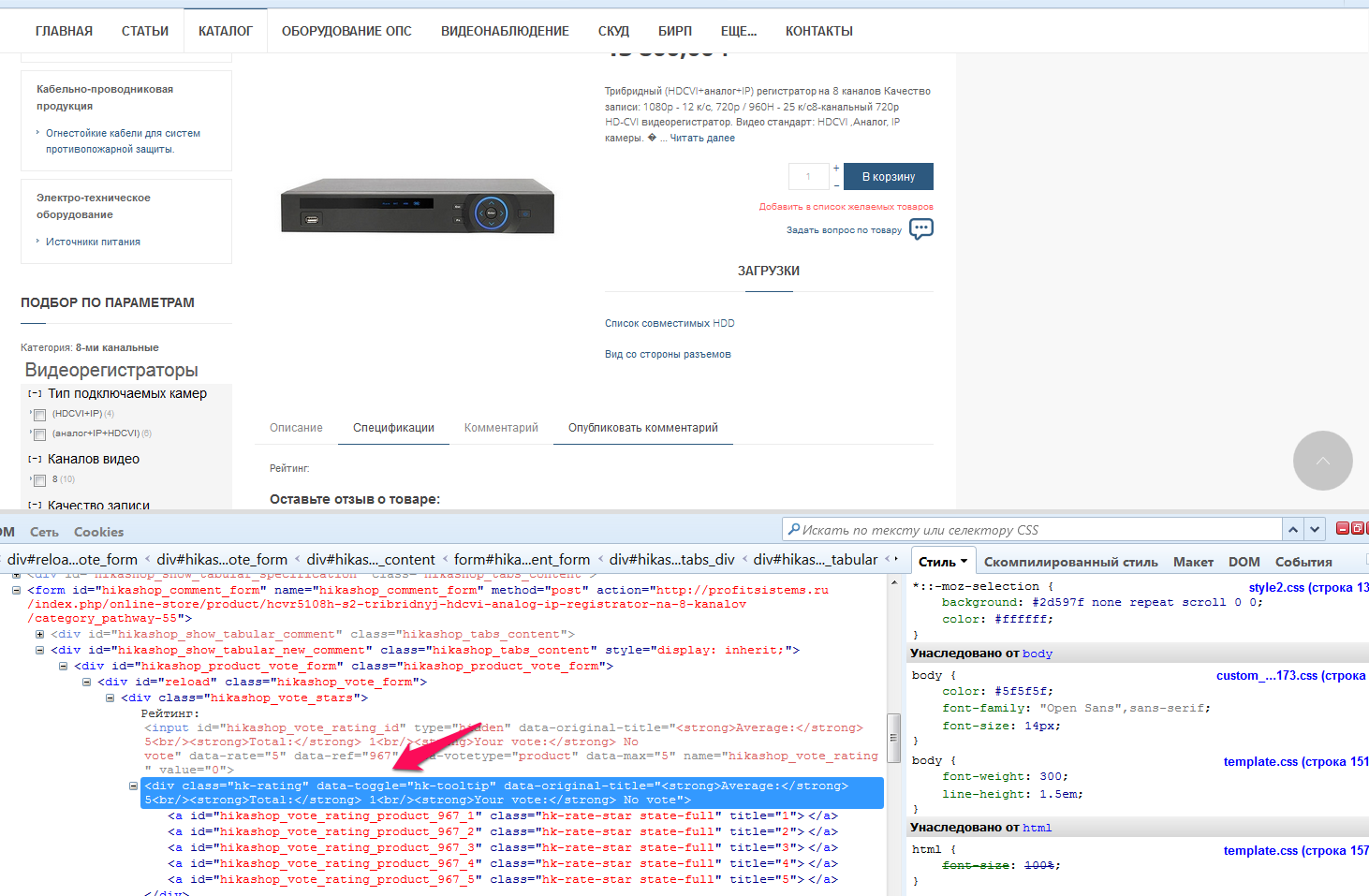Open the СТАТЬИ menu item
Image resolution: width=1369 pixels, height=896 pixels.
pos(145,31)
